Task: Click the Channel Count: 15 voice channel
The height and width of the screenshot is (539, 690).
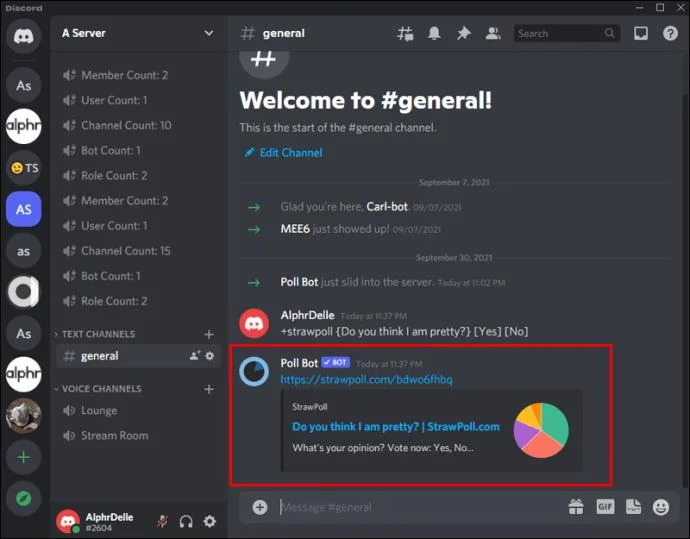Action: 138,251
